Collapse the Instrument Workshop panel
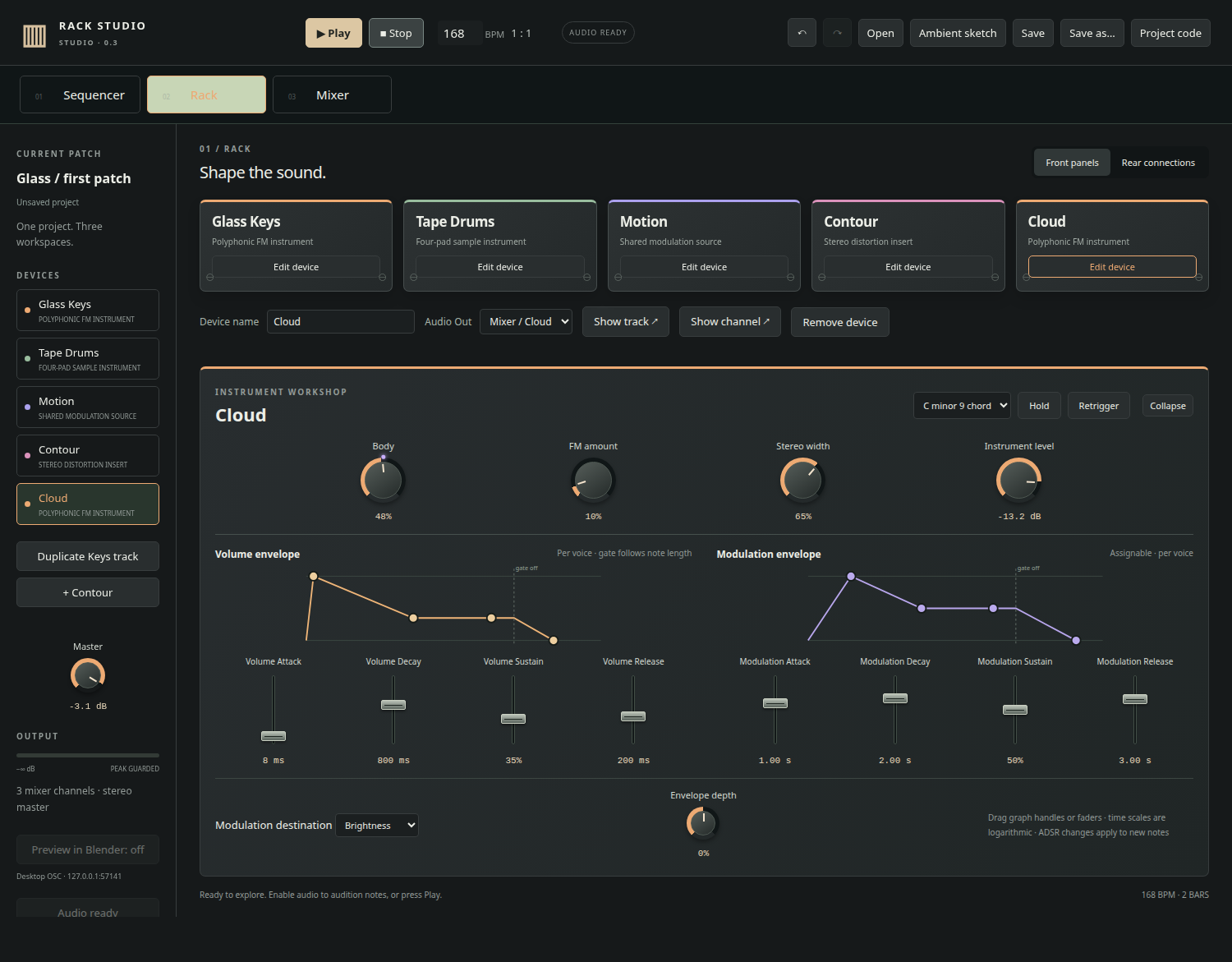The image size is (1232, 962). point(1167,406)
